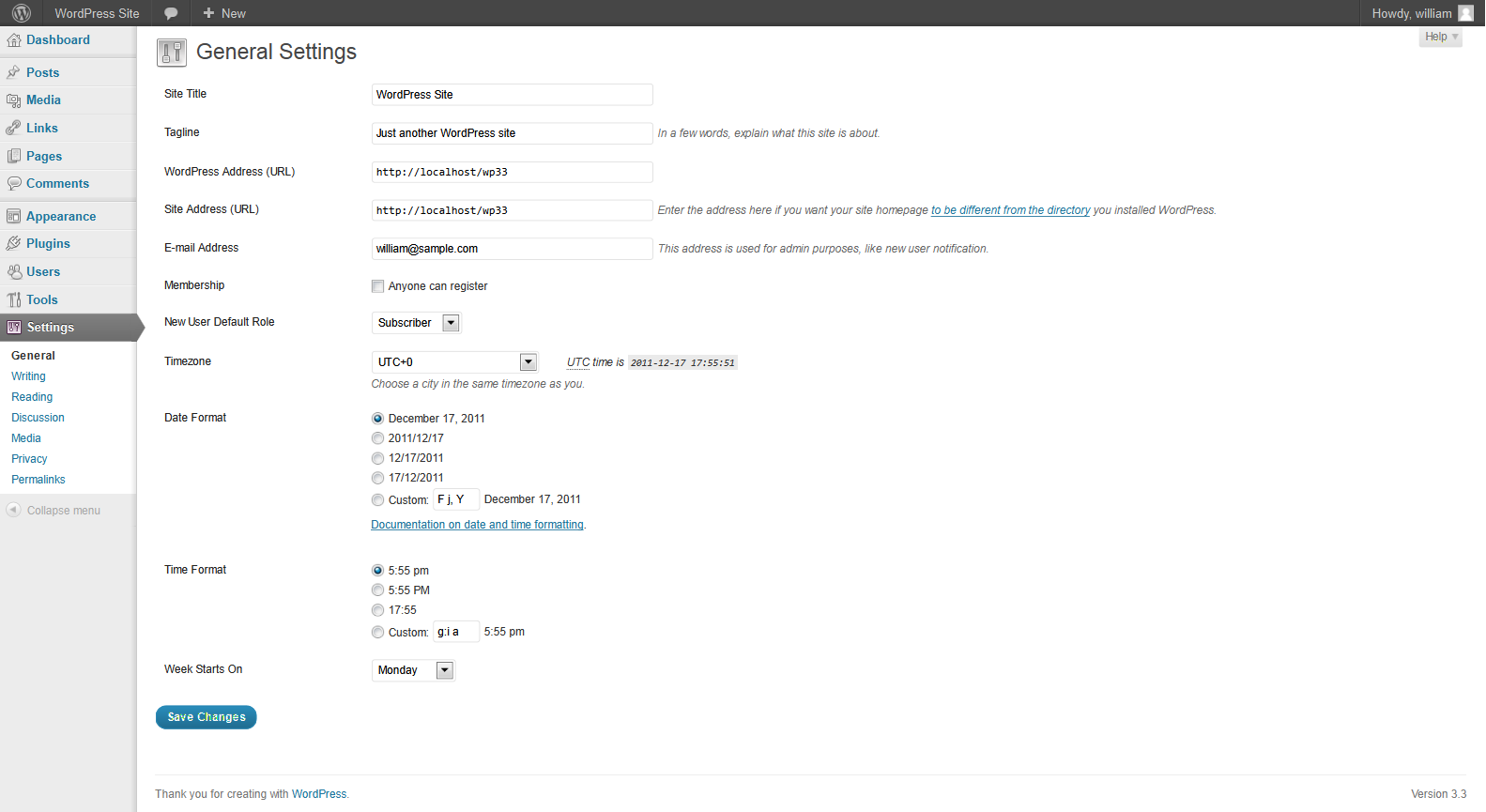
Task: Enable the Anyone can register checkbox
Action: tap(377, 286)
